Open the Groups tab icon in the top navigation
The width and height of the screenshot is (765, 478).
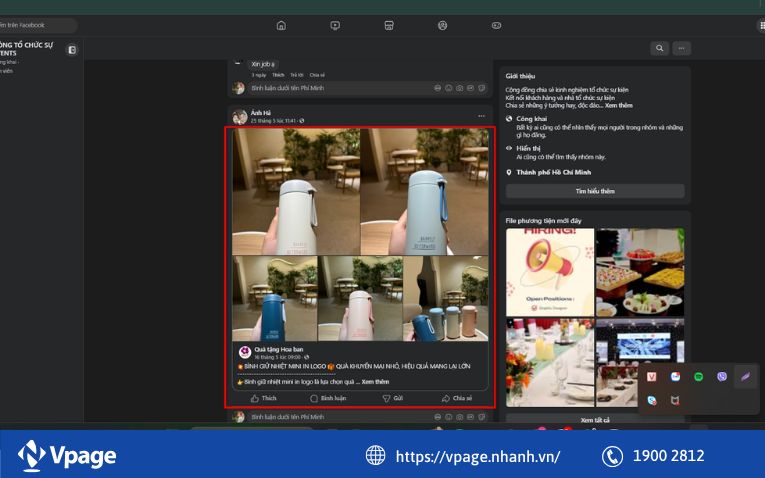443,25
